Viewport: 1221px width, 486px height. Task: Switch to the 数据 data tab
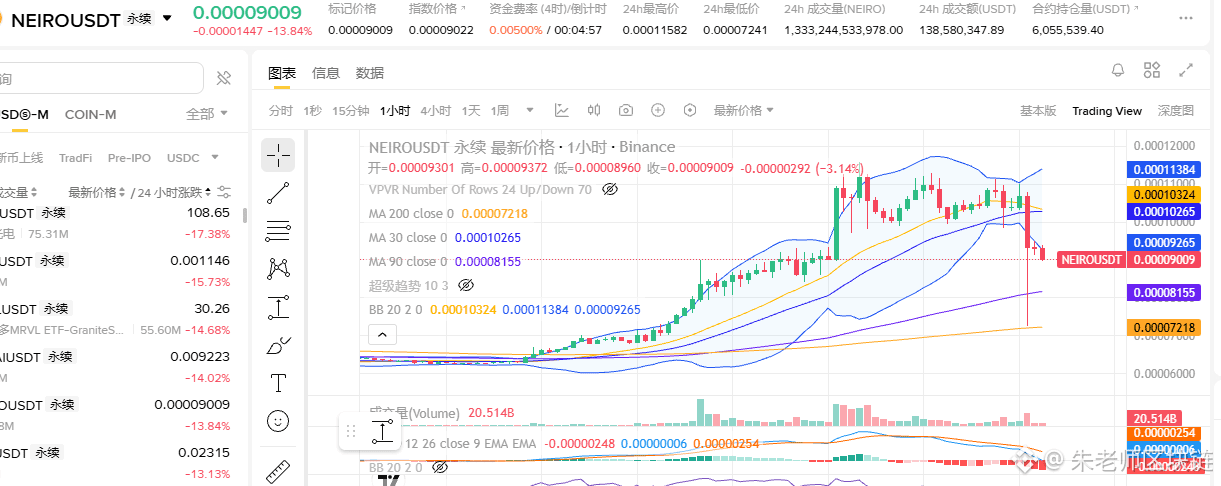pos(370,73)
